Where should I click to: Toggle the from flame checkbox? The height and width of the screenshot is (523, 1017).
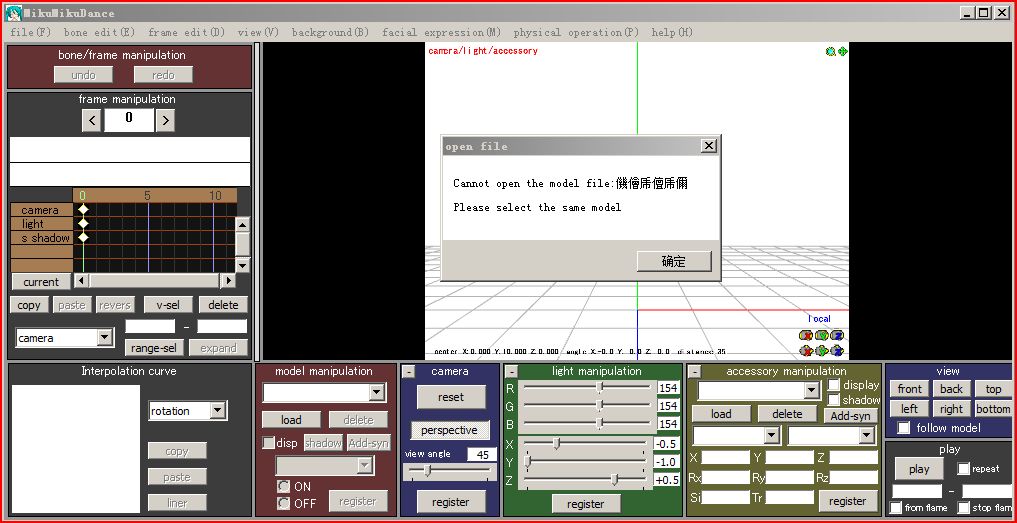[896, 507]
